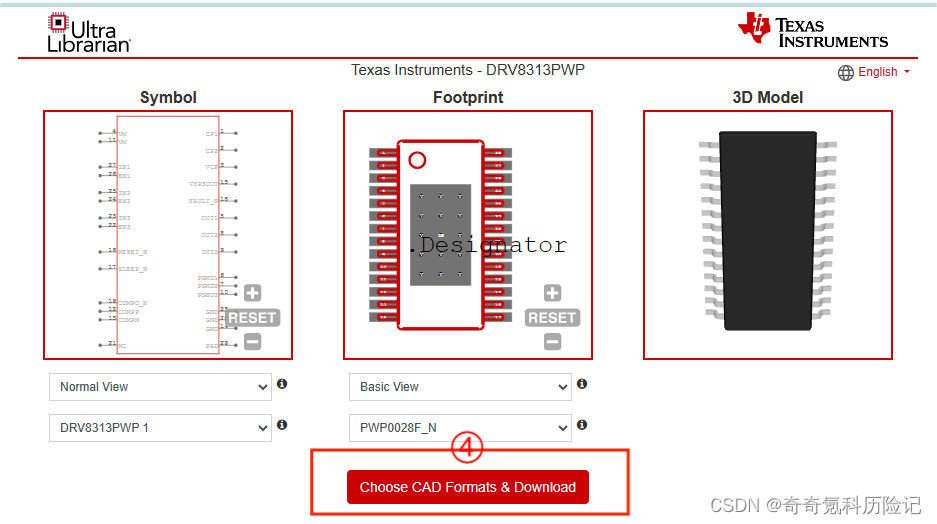Zoom out on the Footprint preview
Screen dimensions: 937x524
click(553, 342)
